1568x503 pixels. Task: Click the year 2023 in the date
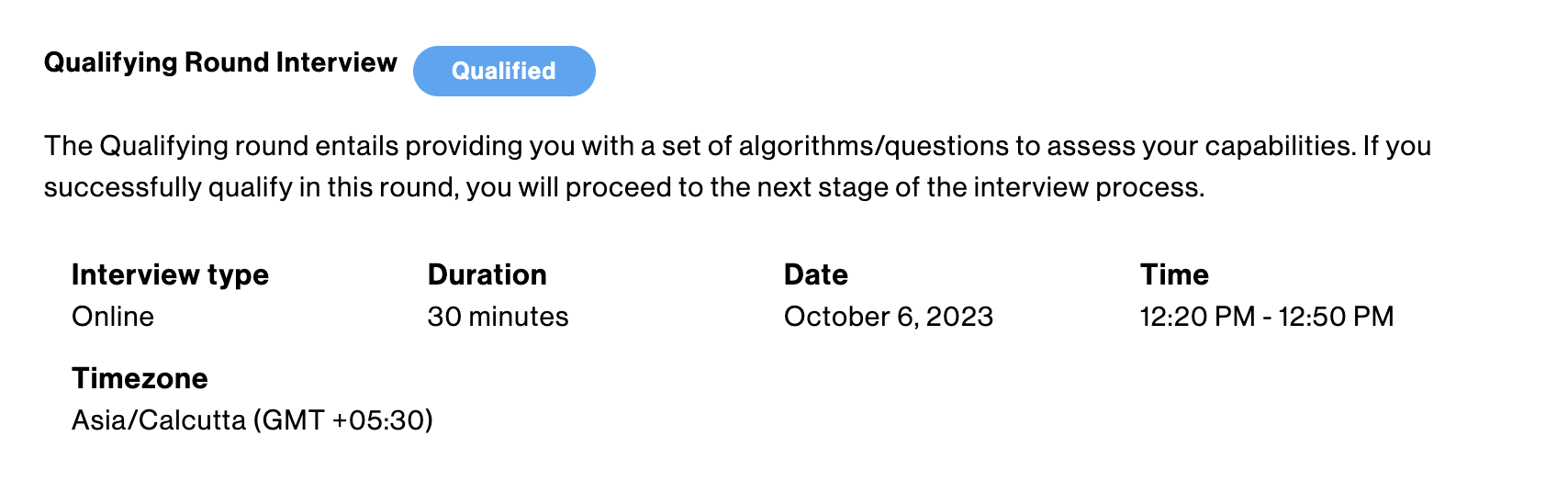click(959, 317)
